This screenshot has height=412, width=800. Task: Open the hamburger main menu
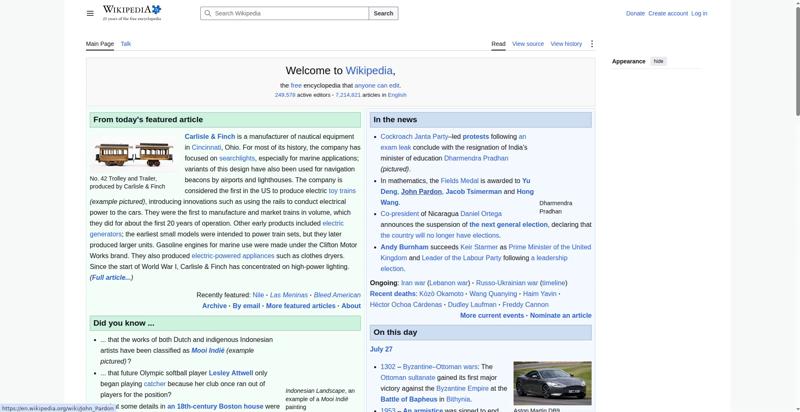[90, 13]
